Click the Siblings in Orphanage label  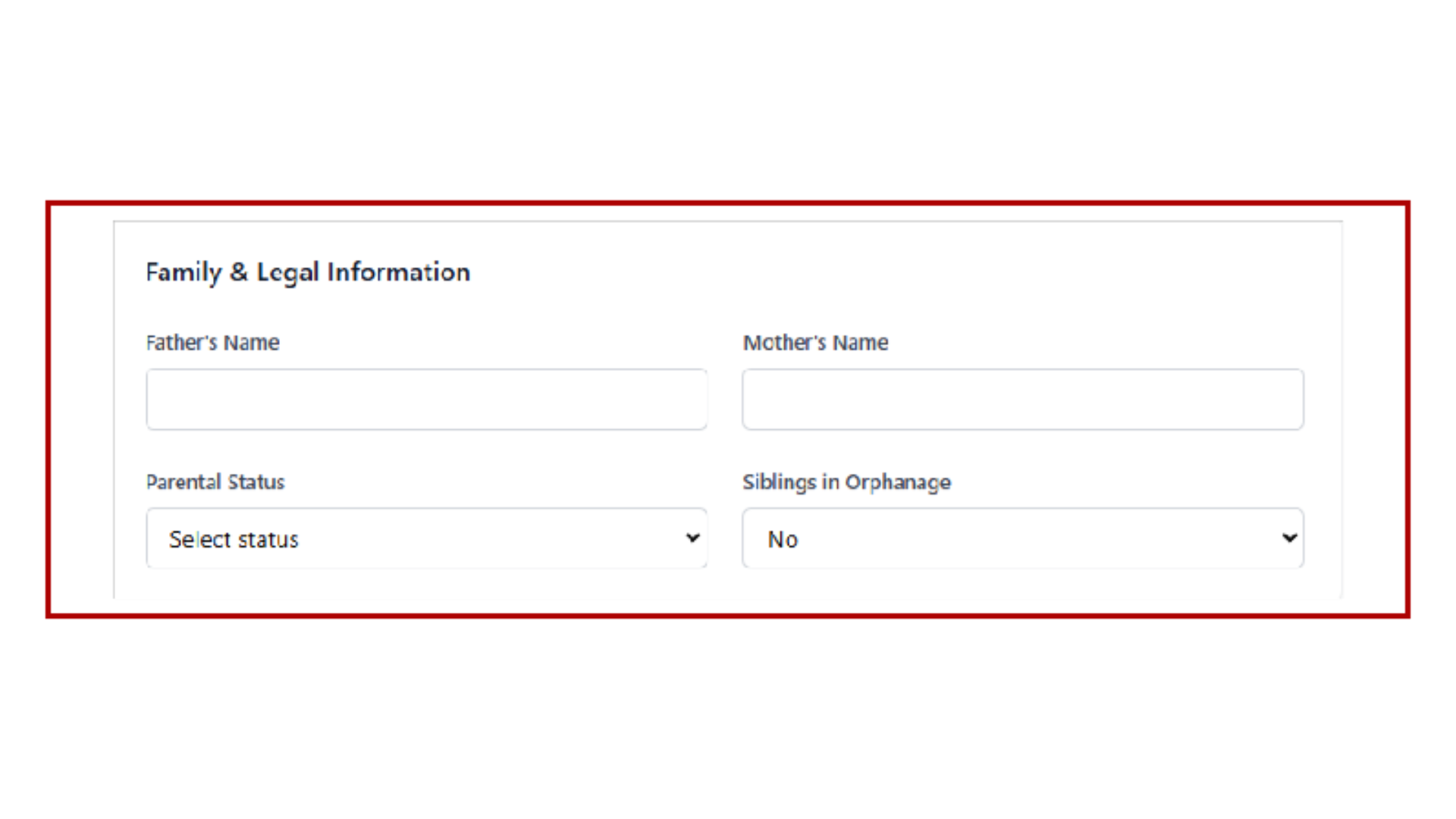(846, 482)
